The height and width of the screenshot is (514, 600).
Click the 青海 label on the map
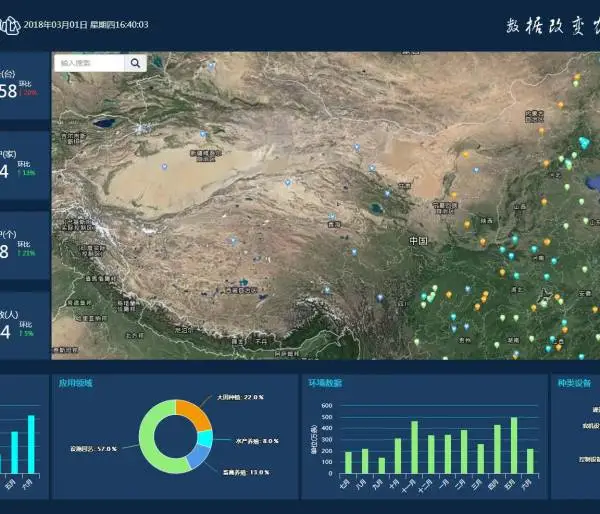point(334,225)
